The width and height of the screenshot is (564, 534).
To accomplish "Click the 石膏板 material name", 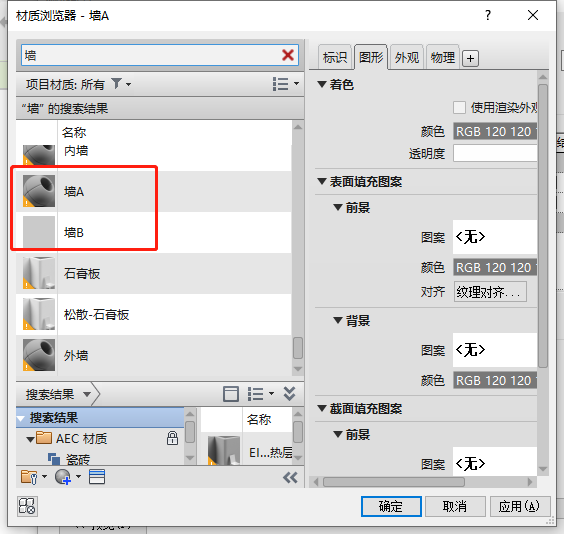I will [x=82, y=273].
